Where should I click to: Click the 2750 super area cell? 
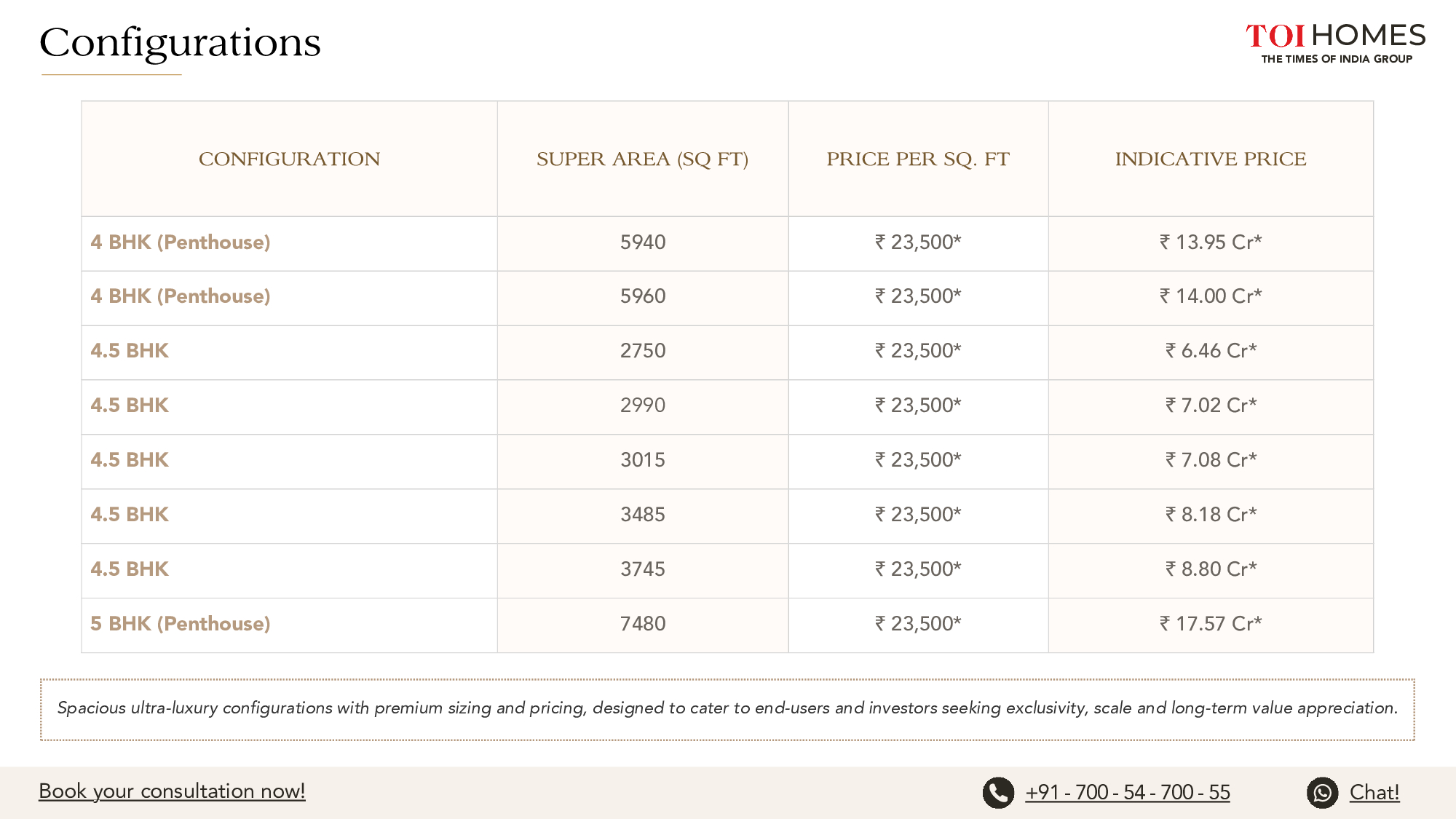[x=642, y=351]
